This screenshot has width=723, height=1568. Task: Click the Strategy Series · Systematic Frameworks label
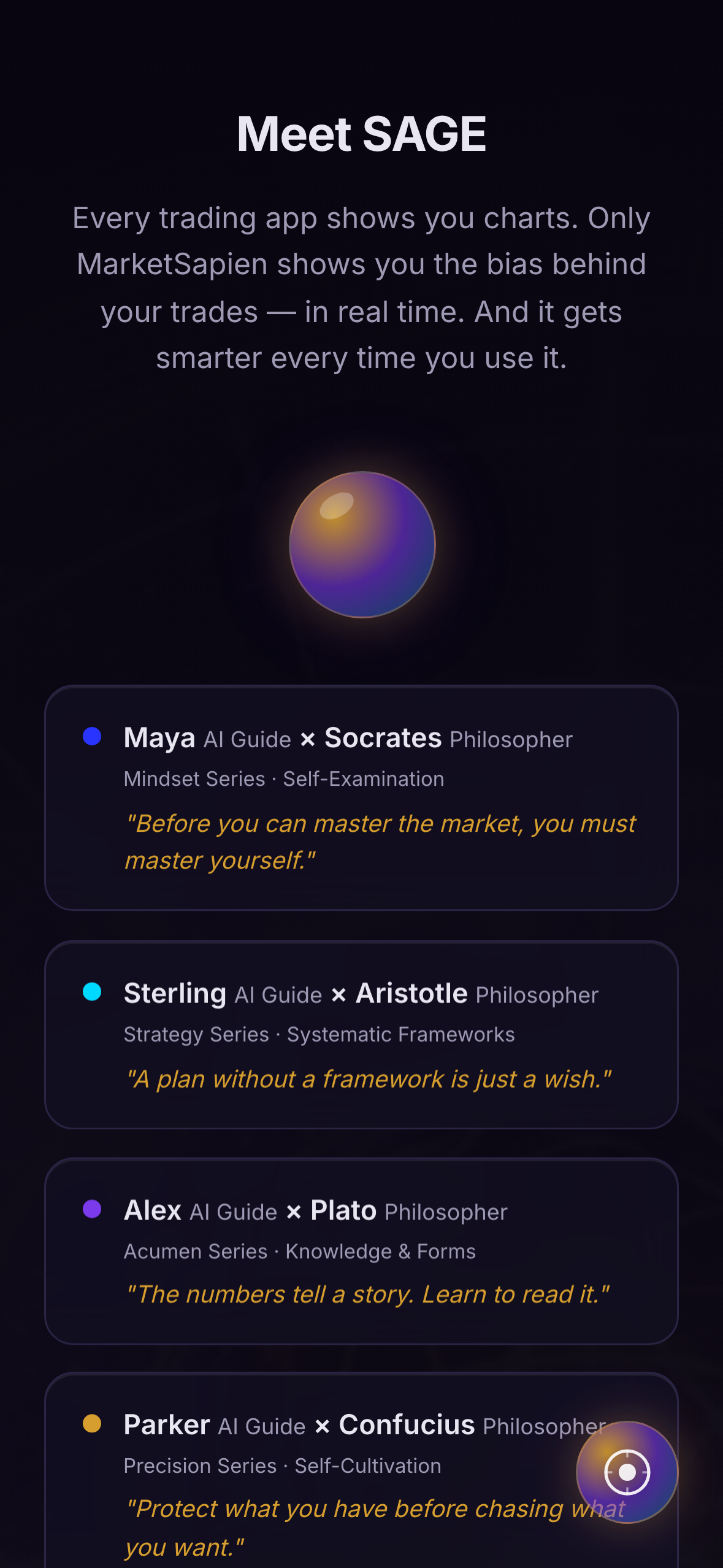(x=319, y=1034)
